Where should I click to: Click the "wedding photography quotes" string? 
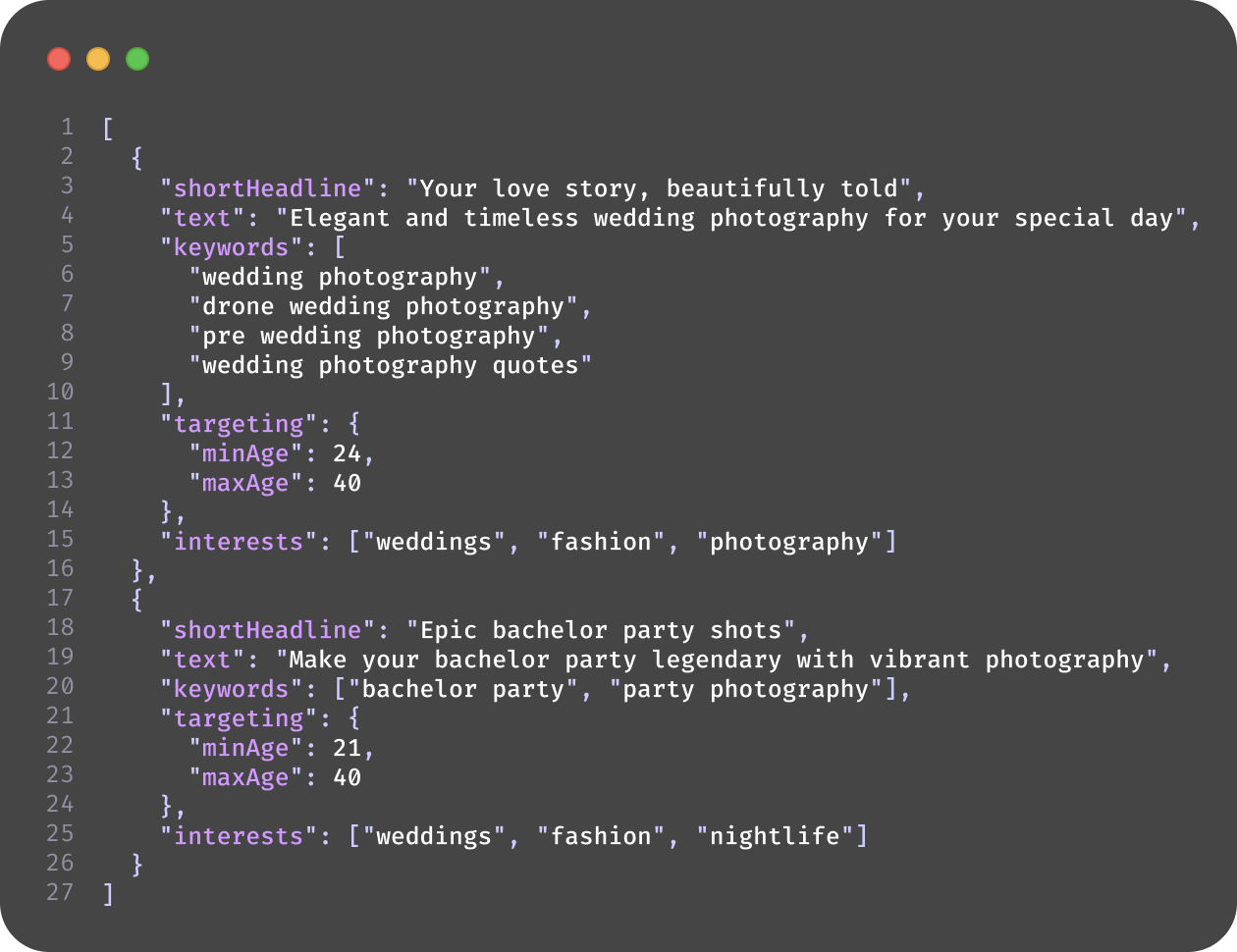pos(391,365)
